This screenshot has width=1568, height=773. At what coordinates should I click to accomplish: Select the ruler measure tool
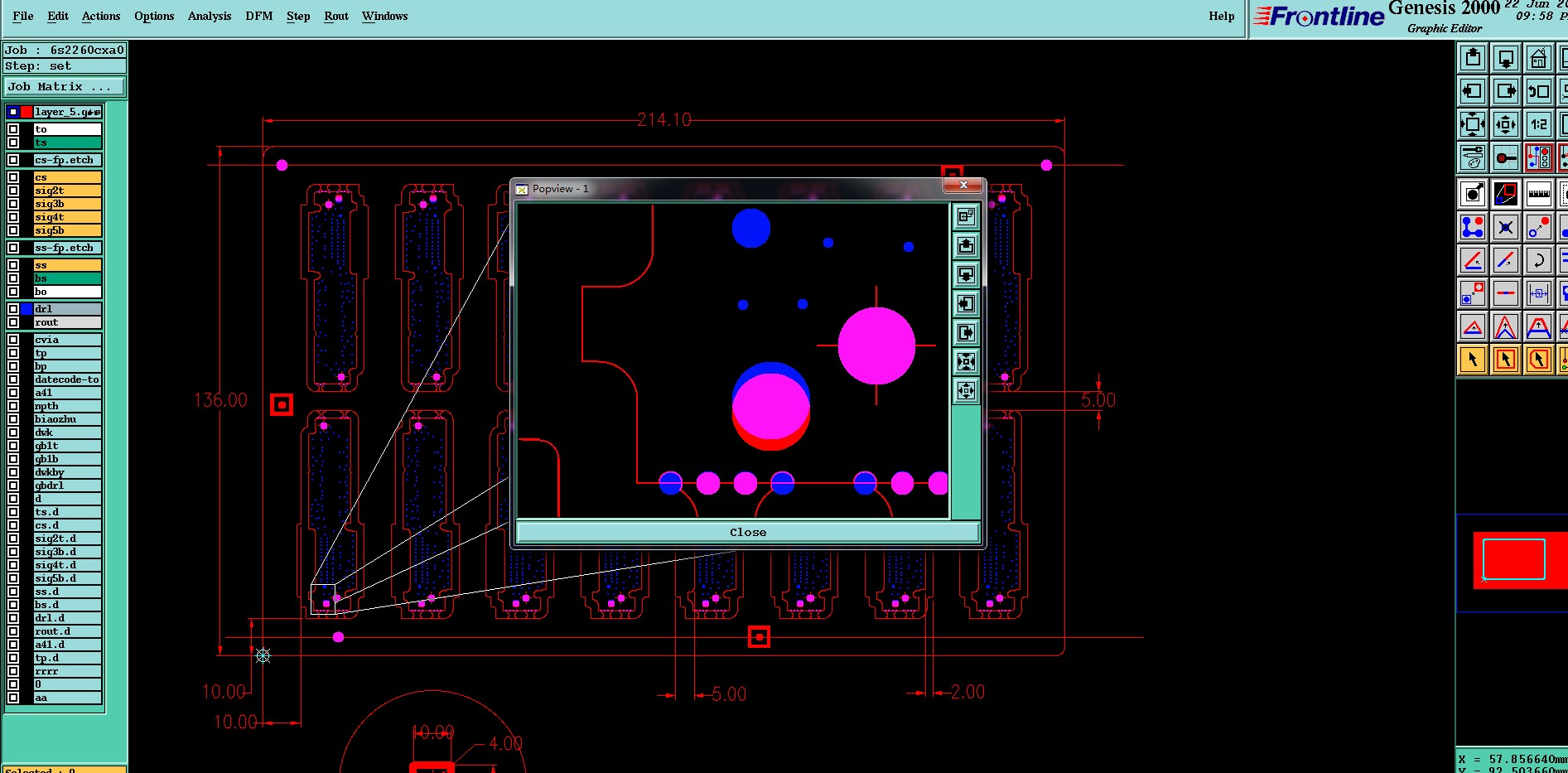coord(1539,194)
